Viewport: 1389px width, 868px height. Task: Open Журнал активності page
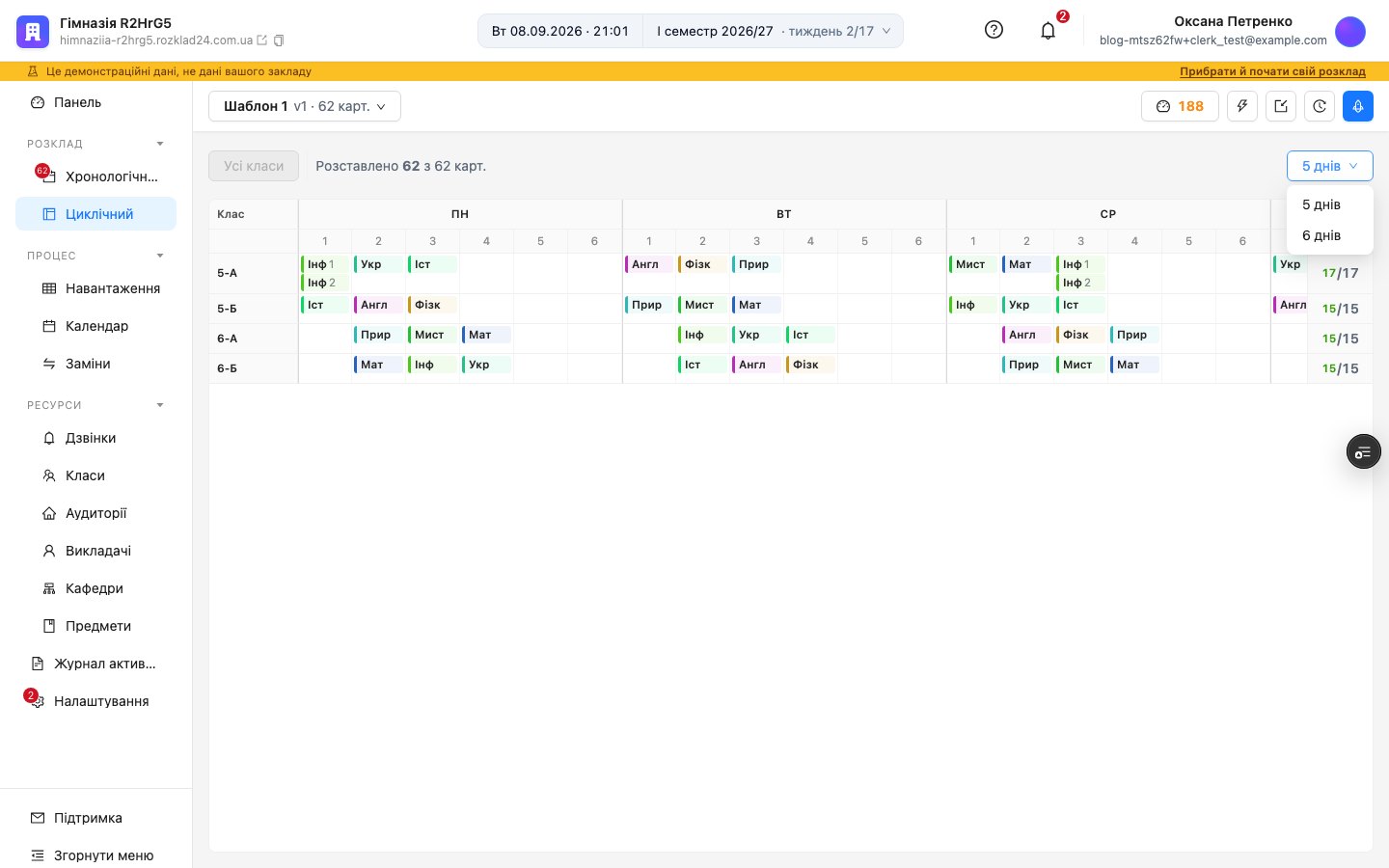pos(96,664)
